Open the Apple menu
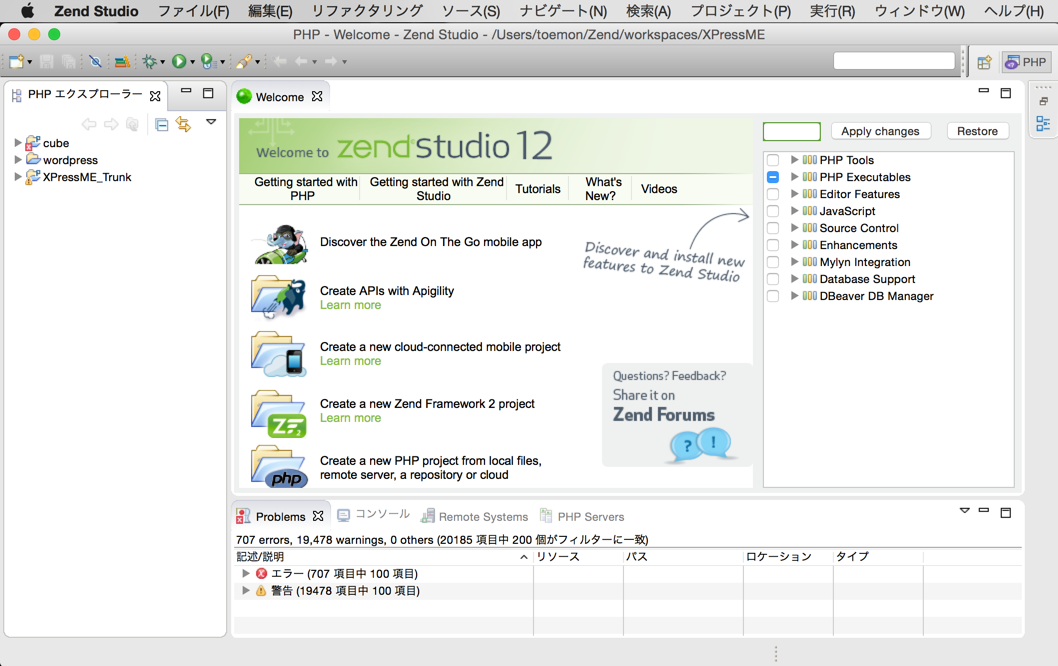1058x666 pixels. 28,11
